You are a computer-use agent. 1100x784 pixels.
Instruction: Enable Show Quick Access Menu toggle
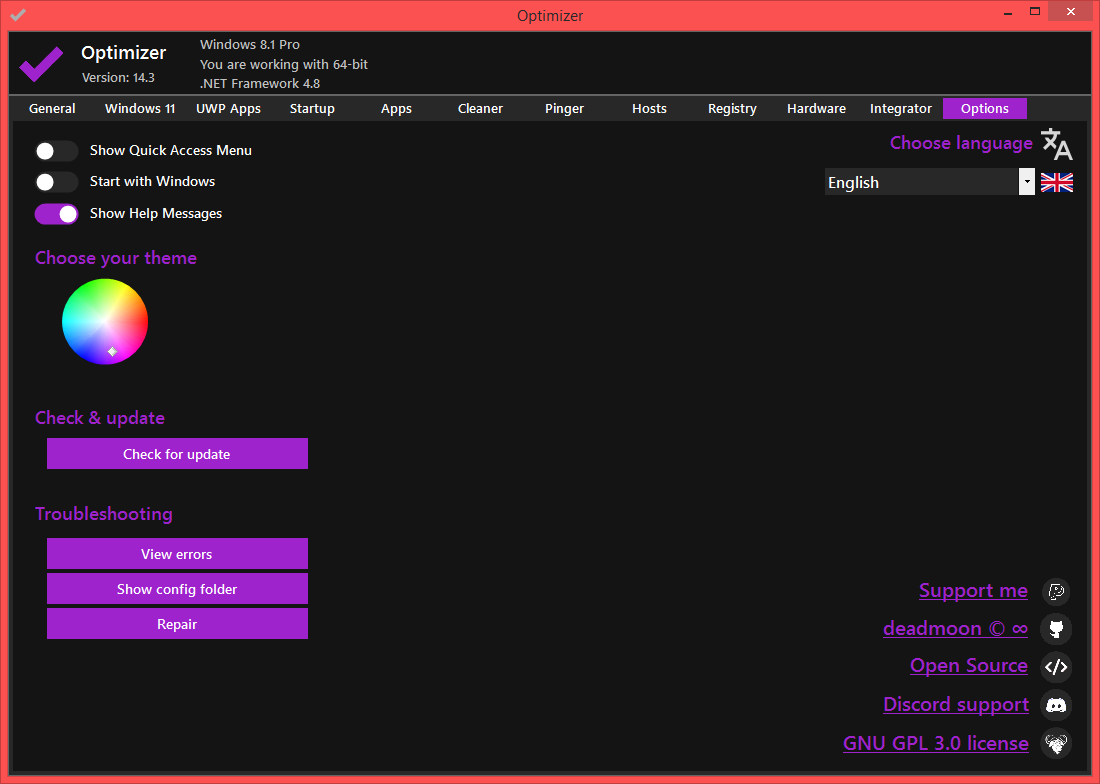coord(56,151)
